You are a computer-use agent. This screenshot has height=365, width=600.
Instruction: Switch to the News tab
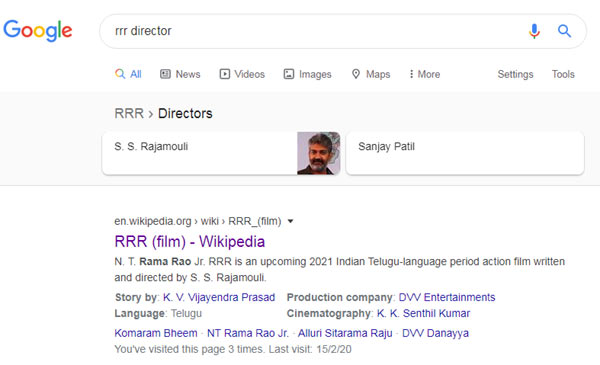pos(180,74)
